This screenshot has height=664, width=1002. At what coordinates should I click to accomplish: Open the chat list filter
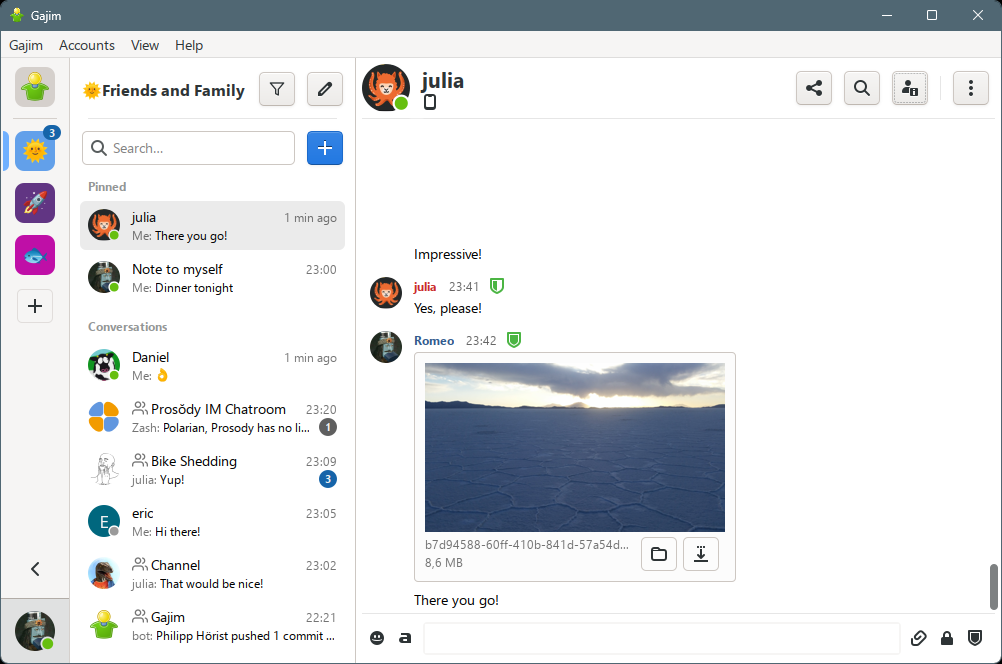click(277, 89)
